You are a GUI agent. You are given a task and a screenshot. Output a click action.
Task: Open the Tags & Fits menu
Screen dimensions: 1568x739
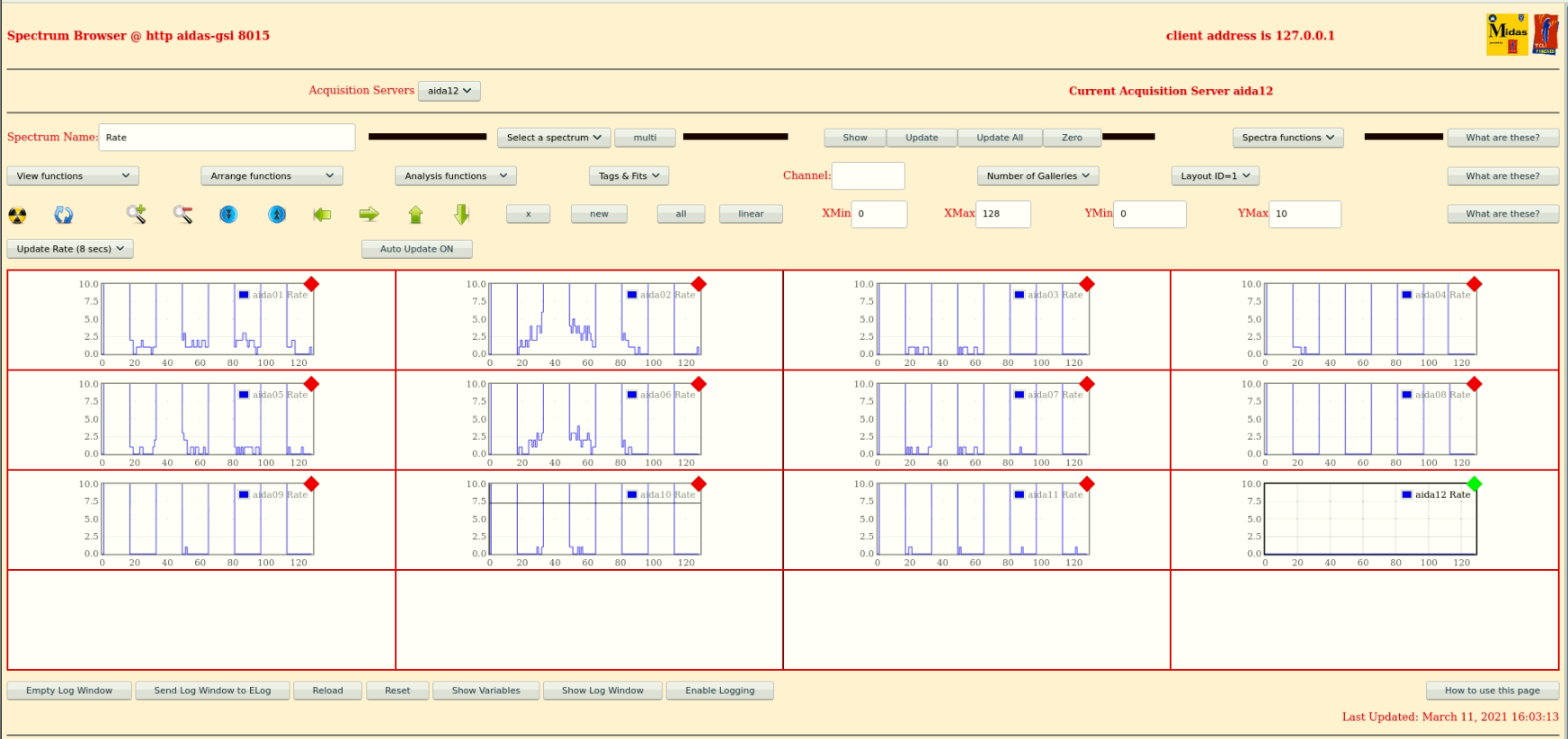628,176
